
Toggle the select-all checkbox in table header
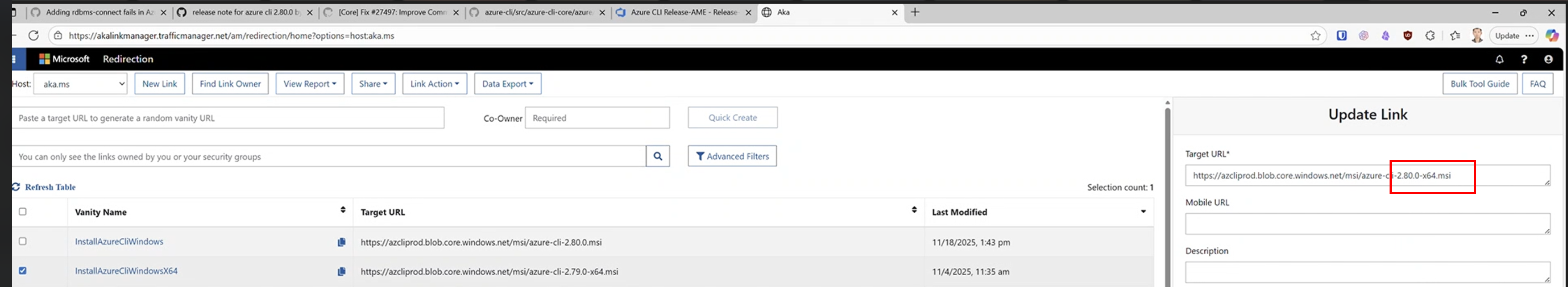pyautogui.click(x=22, y=211)
